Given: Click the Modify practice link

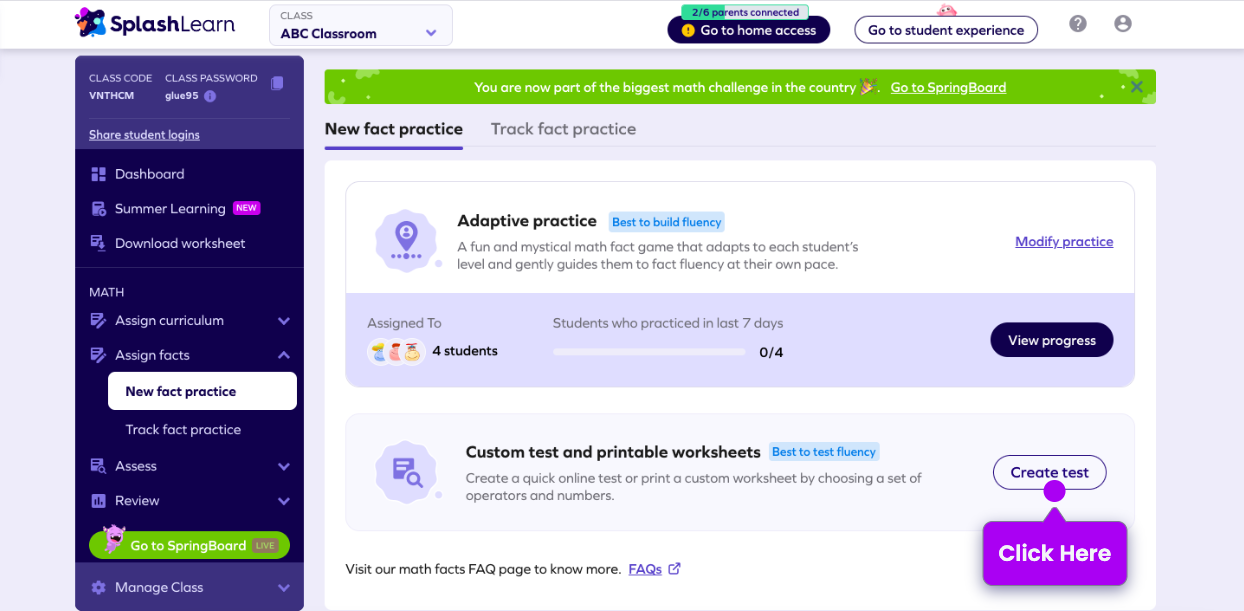Looking at the screenshot, I should [1064, 241].
